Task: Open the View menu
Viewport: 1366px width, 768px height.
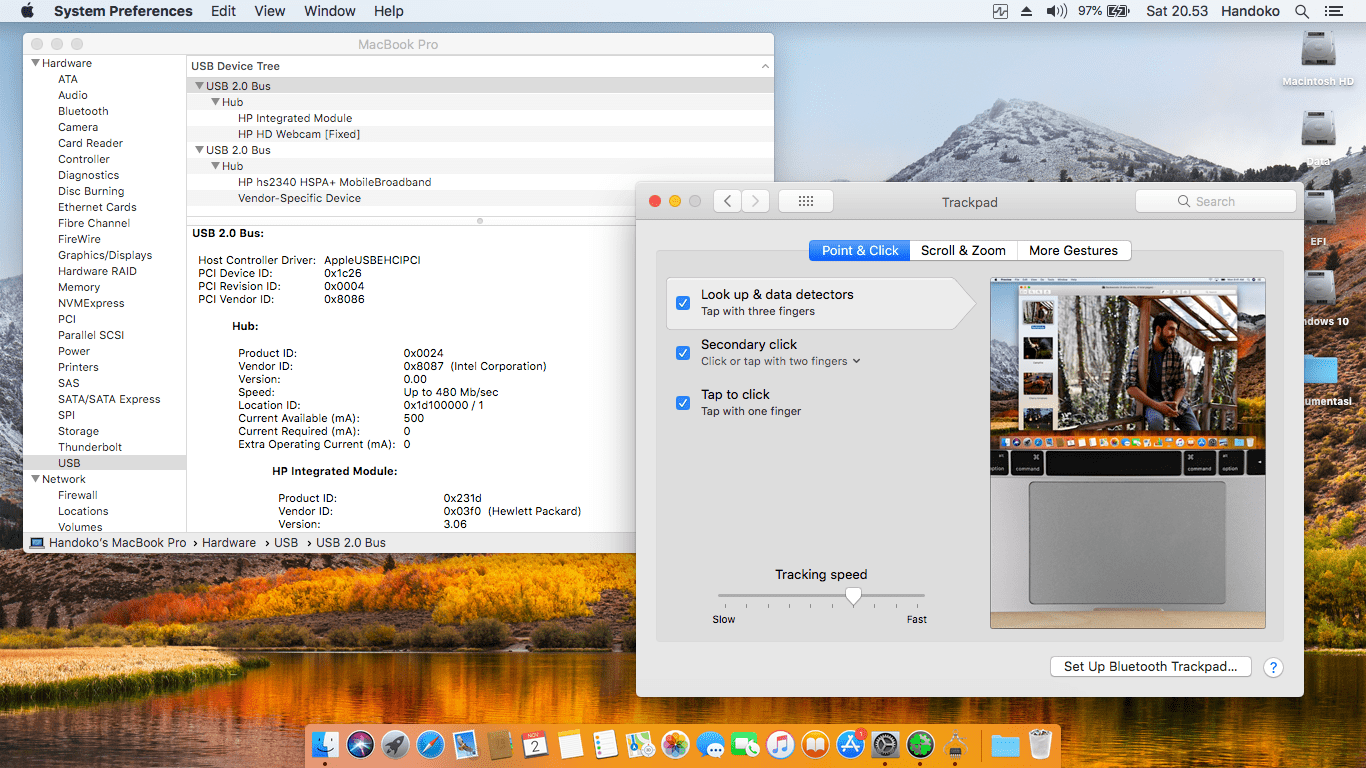Action: coord(270,11)
